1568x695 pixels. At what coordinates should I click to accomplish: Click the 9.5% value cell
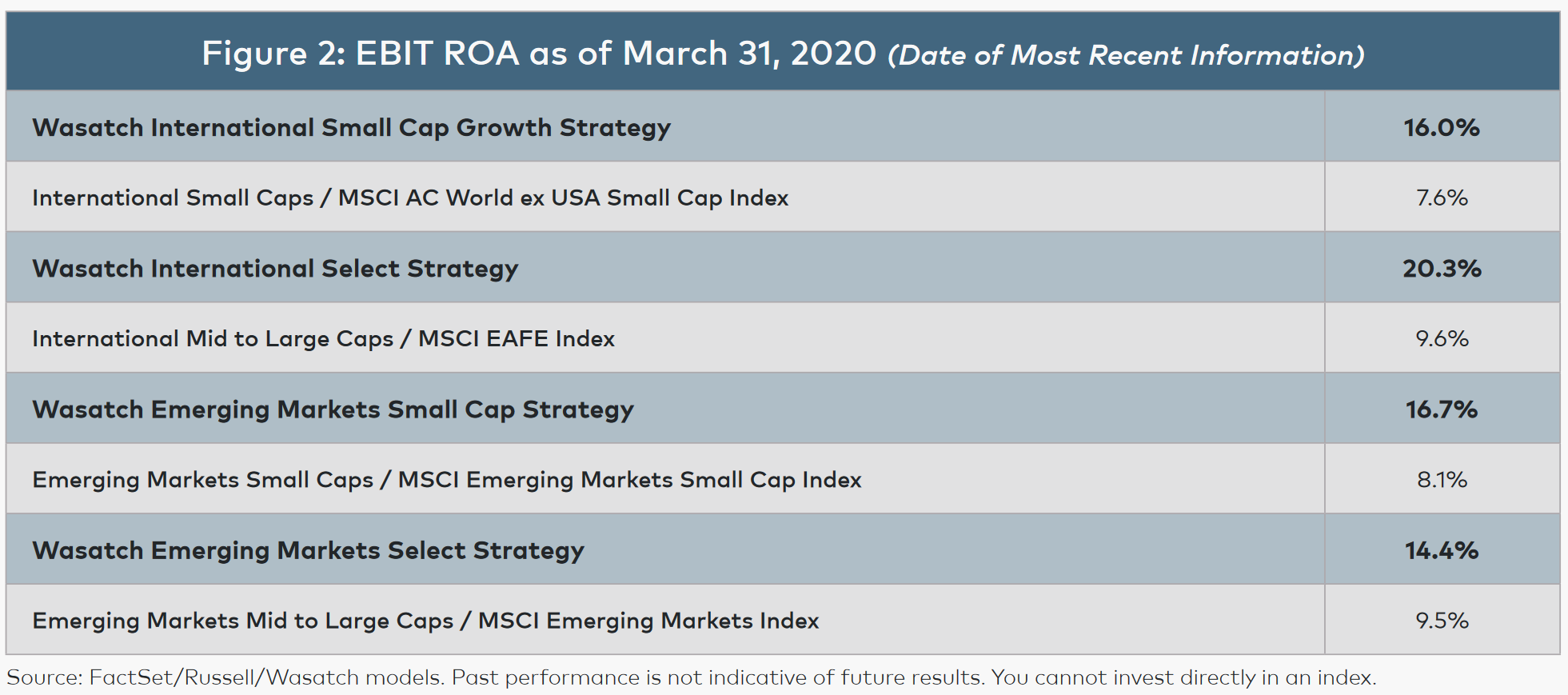pos(1441,621)
